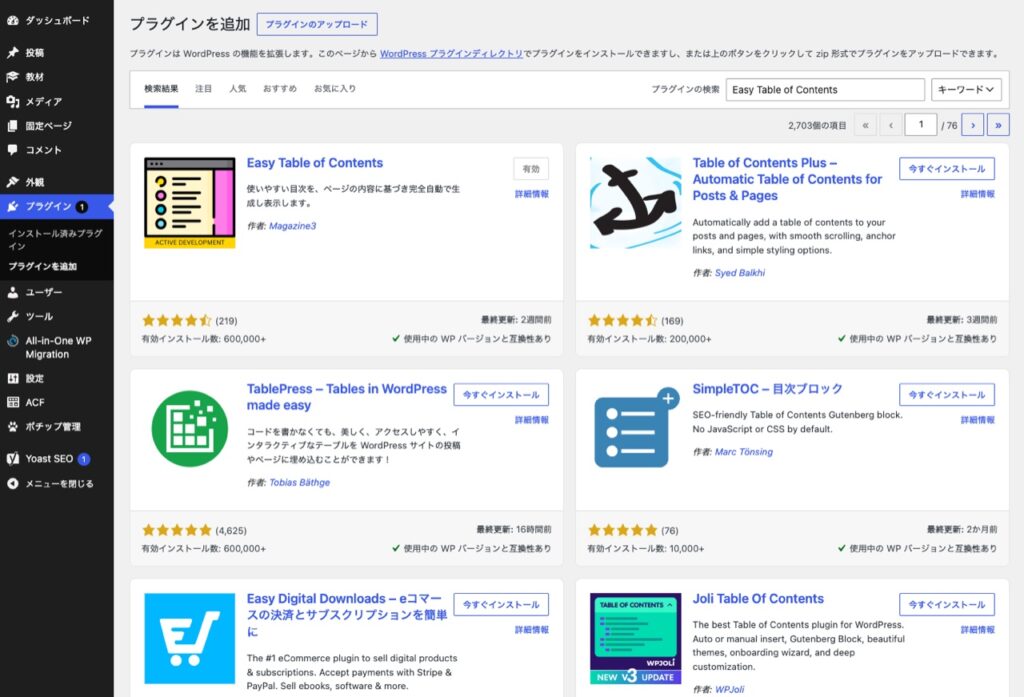Click the メニューを閉じる collapse arrow icon

[x=12, y=483]
